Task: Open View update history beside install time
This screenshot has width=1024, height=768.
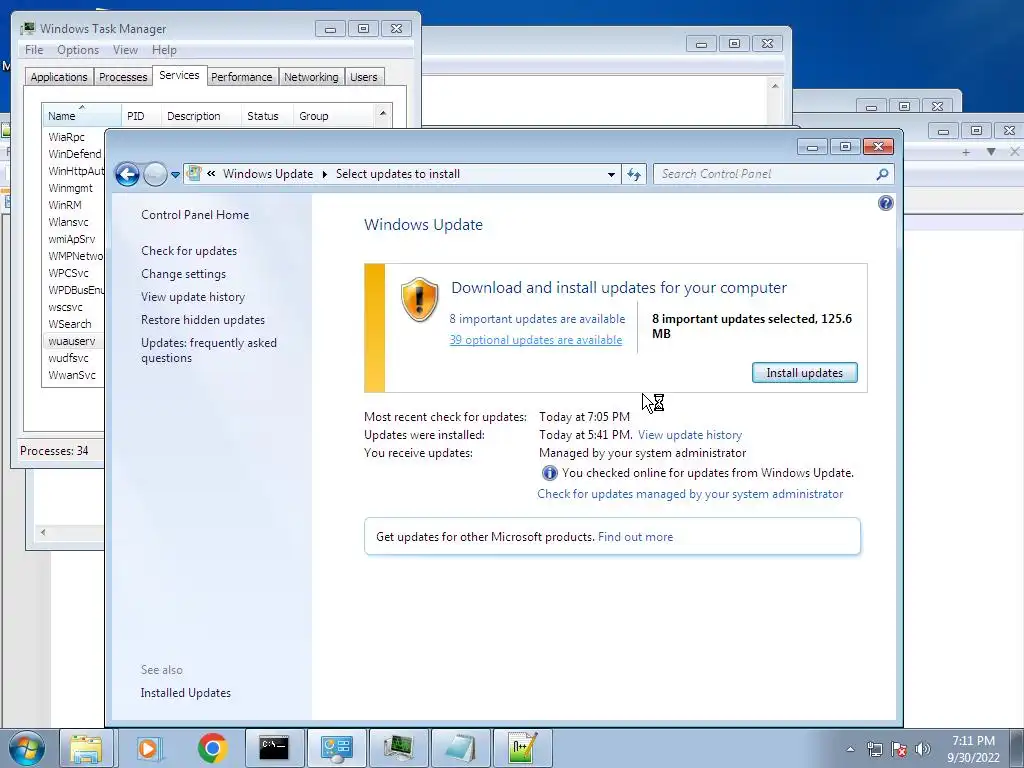Action: [690, 435]
